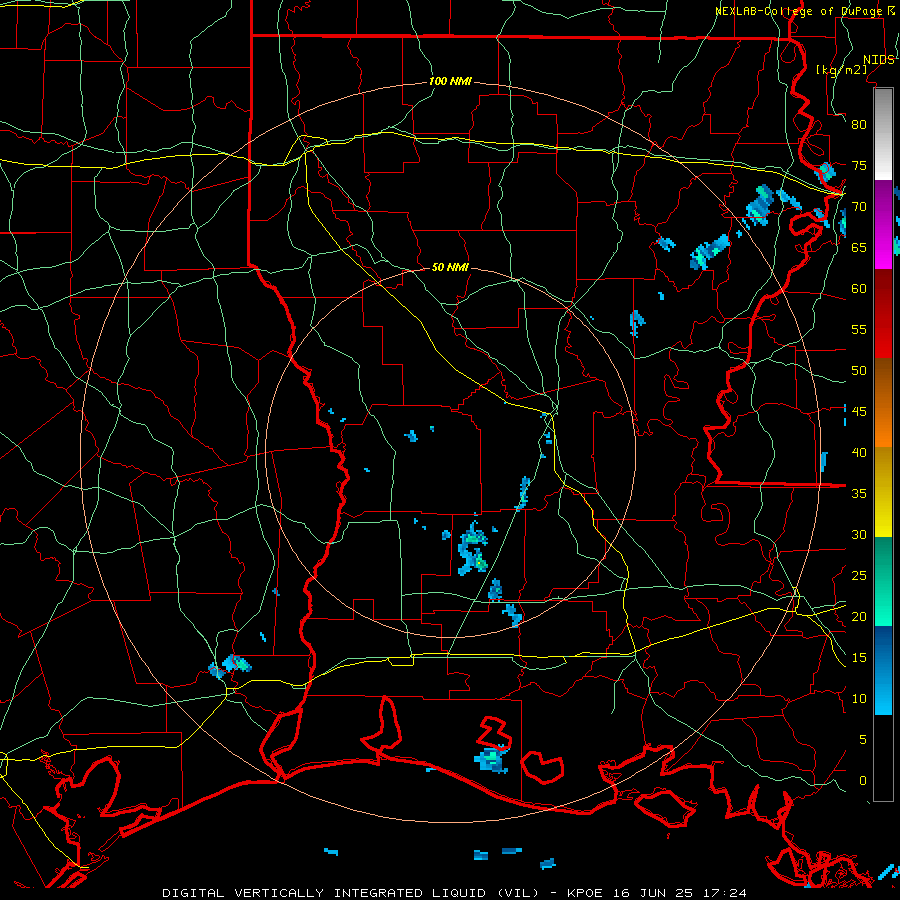Click the scale value "65"
The image size is (900, 900).
tap(859, 248)
